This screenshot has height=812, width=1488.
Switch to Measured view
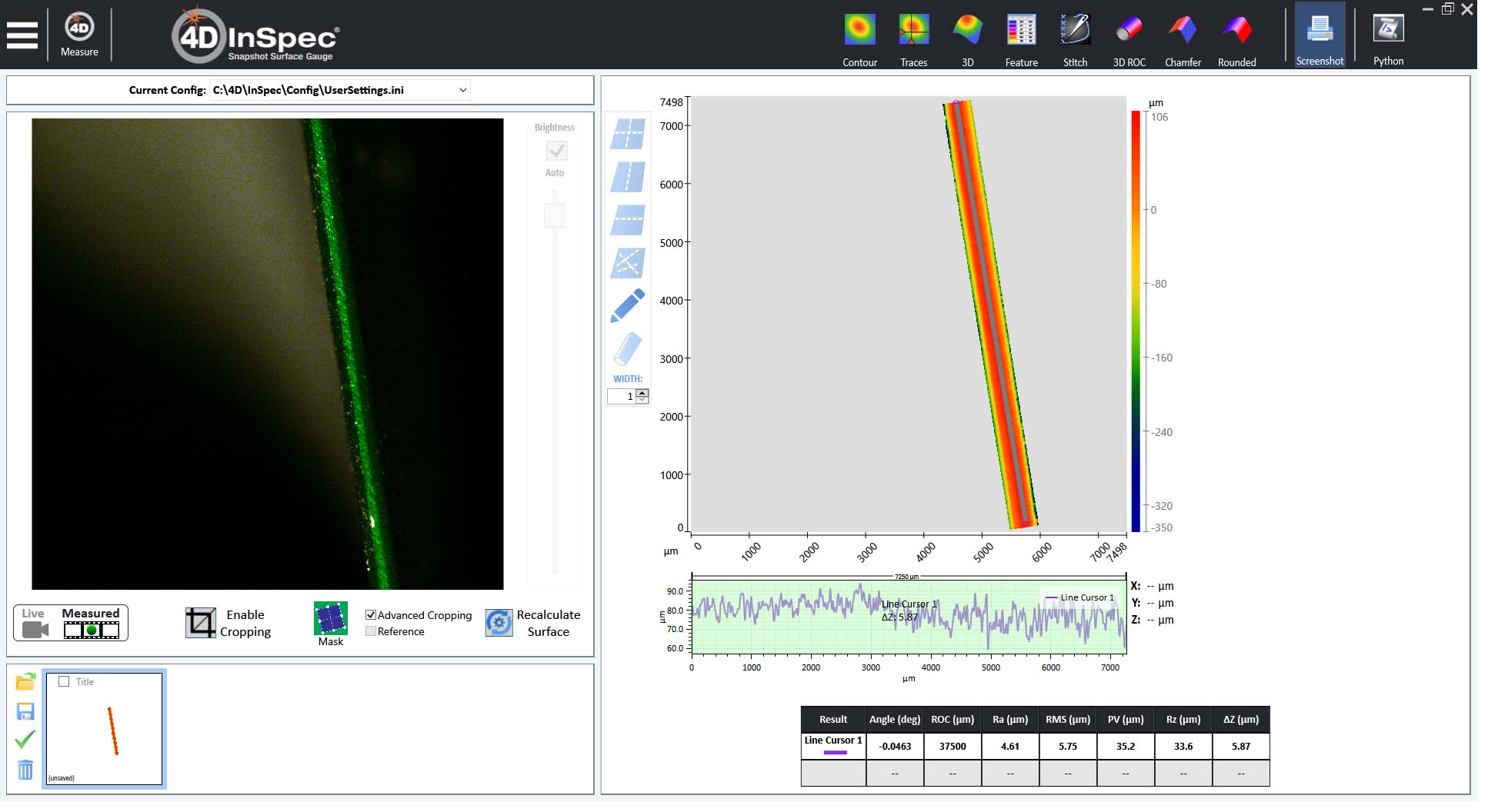tap(91, 623)
